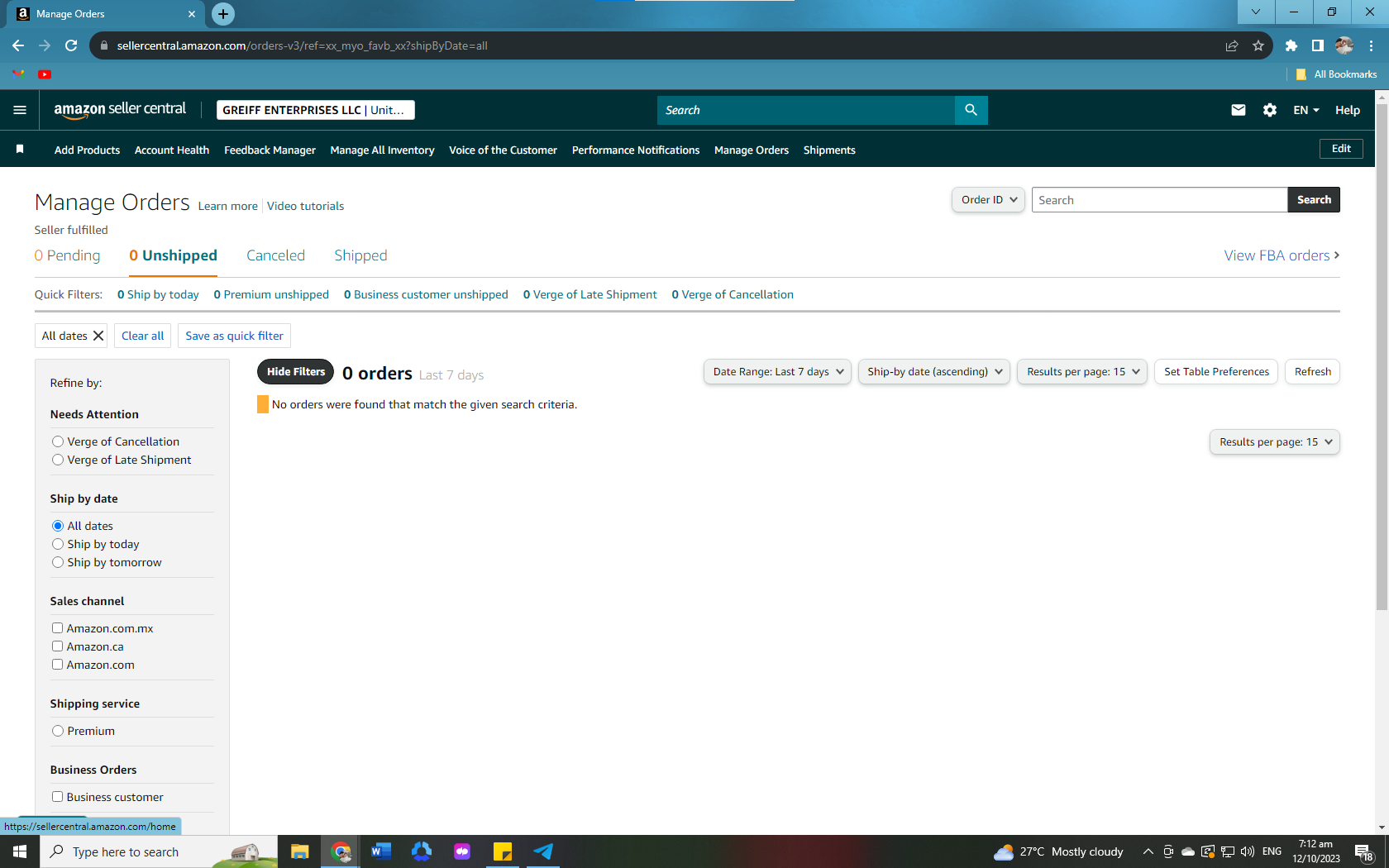Viewport: 1389px width, 868px height.
Task: Click the Hide Filters button
Action: tap(296, 372)
